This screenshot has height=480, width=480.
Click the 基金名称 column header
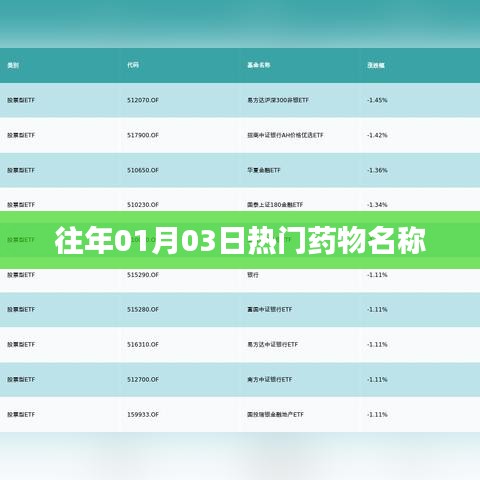coord(259,65)
